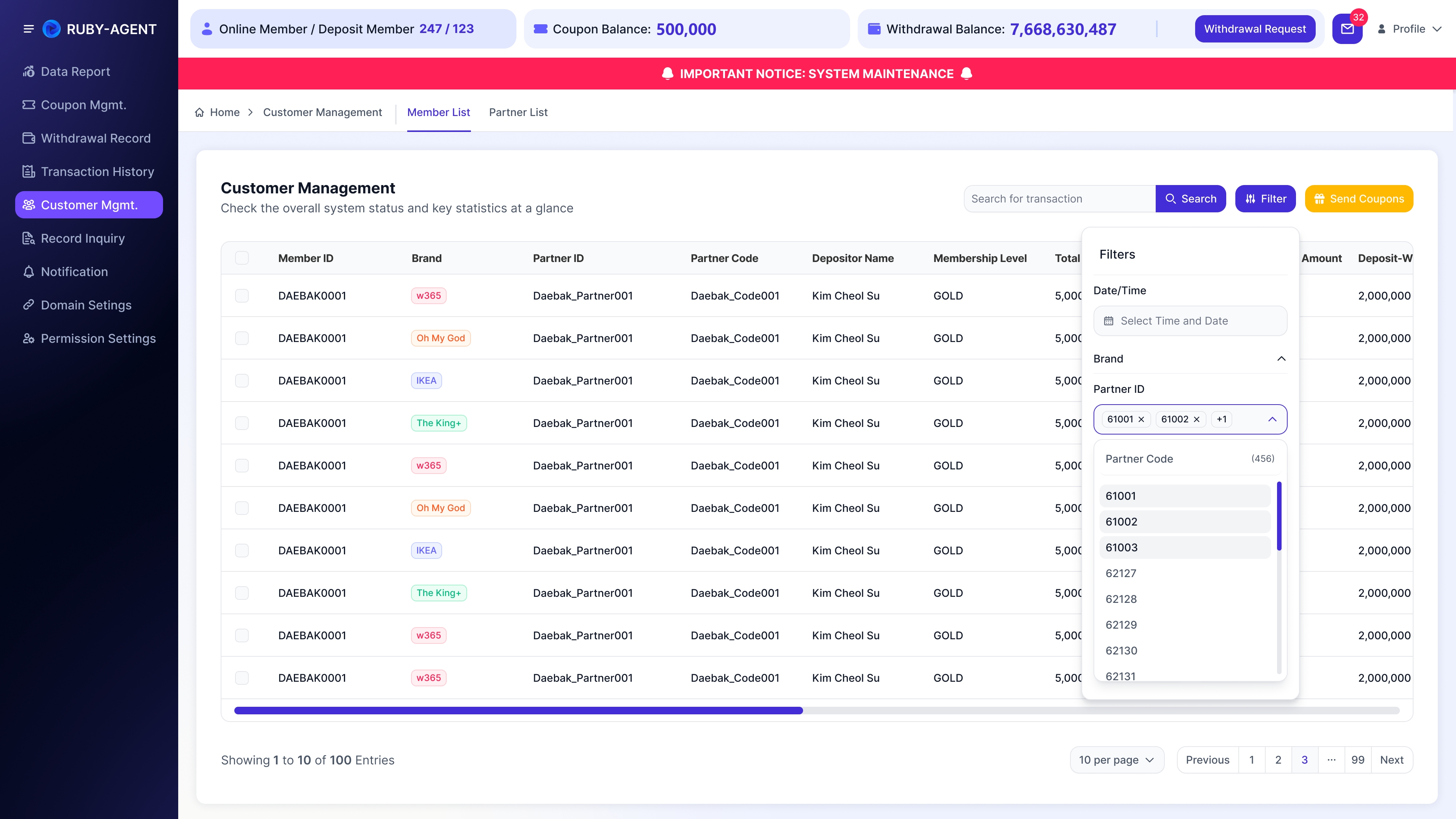1456x819 pixels.
Task: Click the Home breadcrumb house icon
Action: [x=199, y=113]
